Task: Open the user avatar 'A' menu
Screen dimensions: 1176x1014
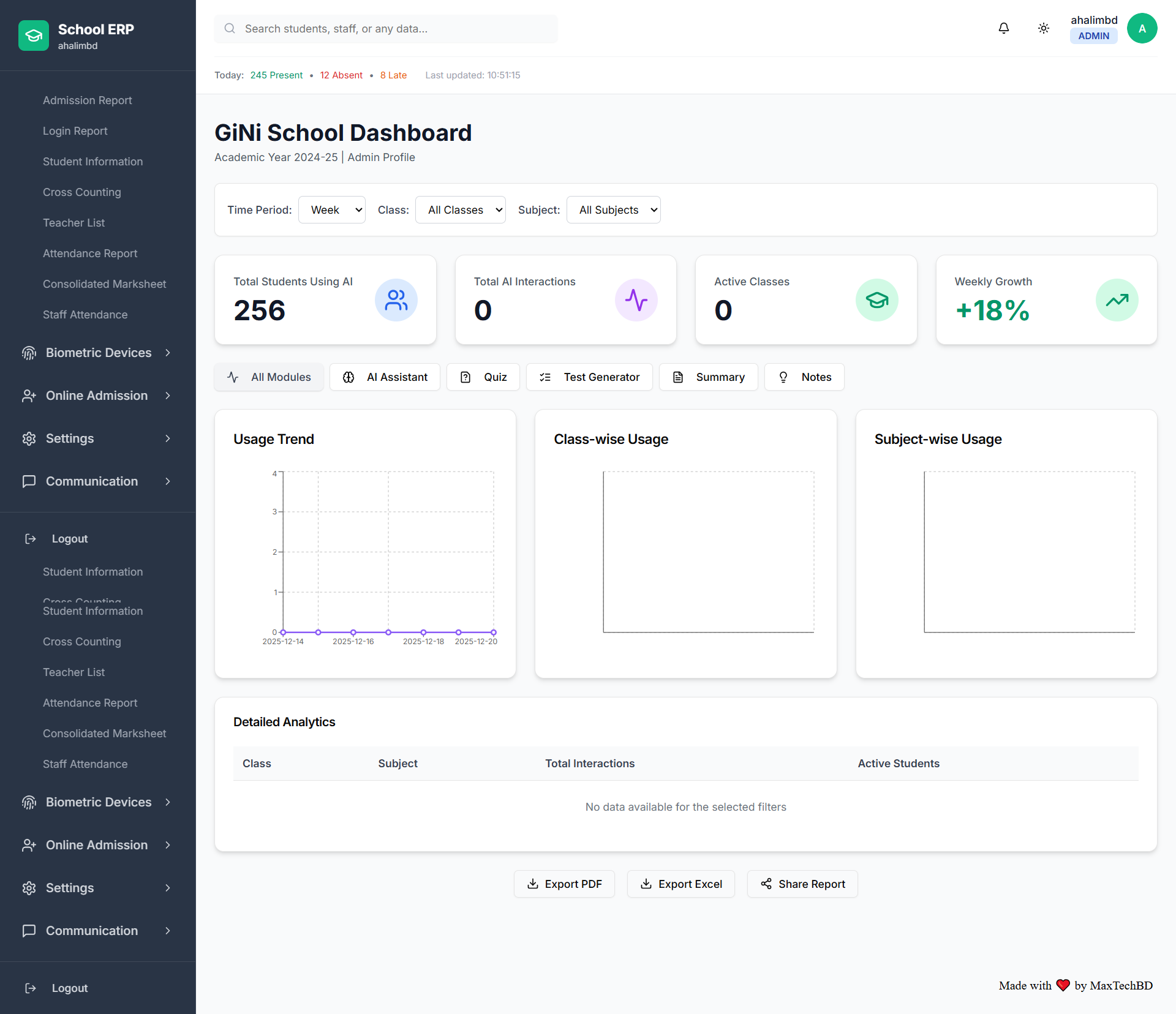Action: 1142,28
